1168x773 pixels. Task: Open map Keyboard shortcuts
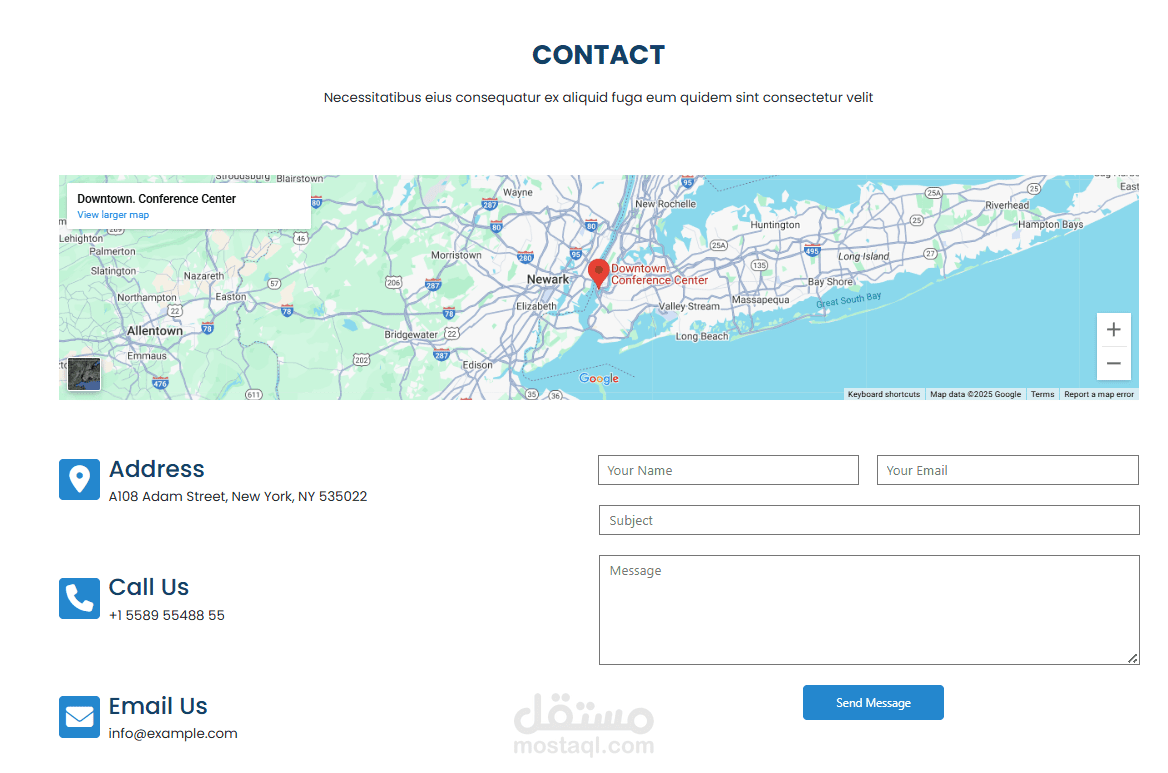tap(883, 394)
